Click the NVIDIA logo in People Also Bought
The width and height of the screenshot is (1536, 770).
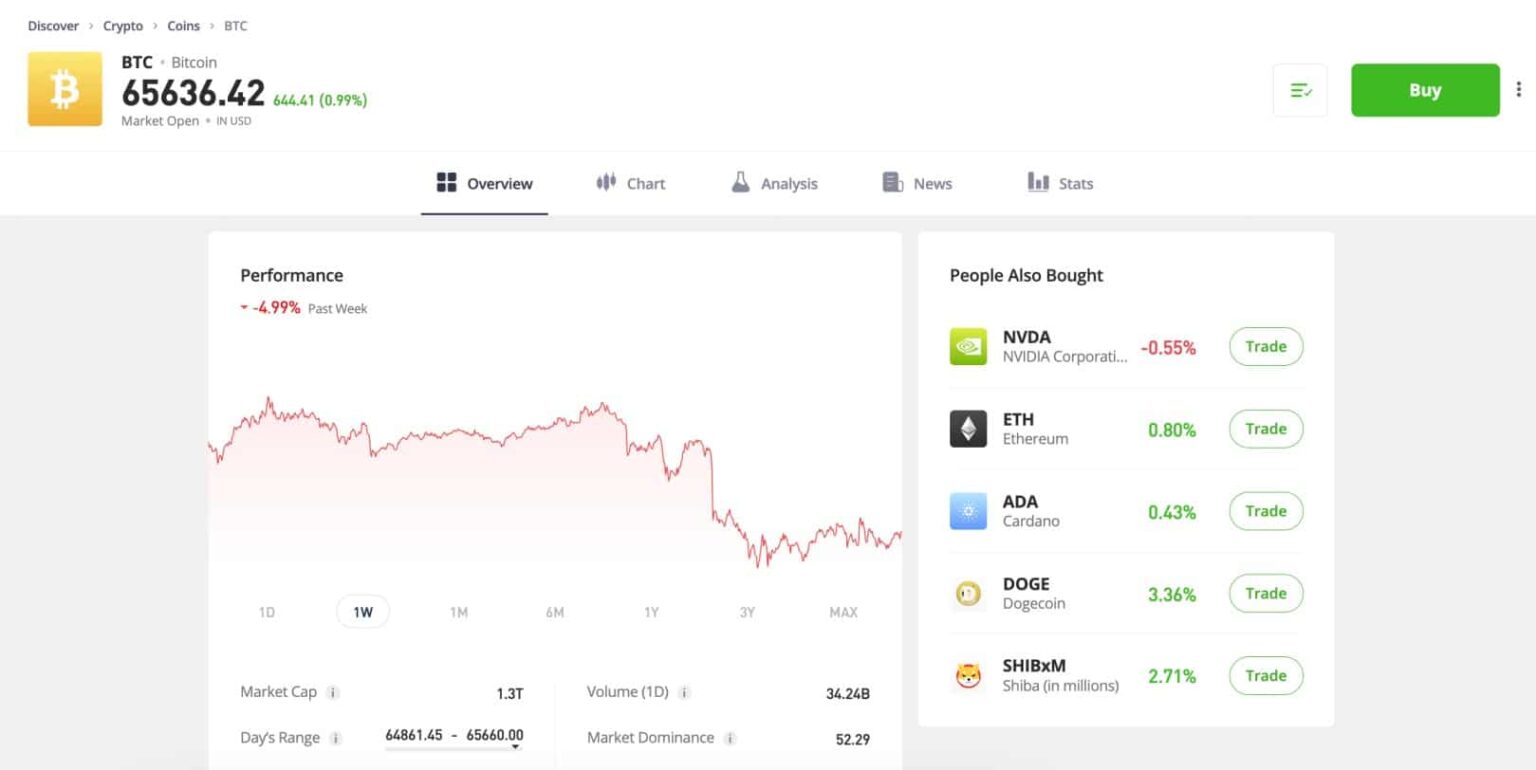coord(968,346)
